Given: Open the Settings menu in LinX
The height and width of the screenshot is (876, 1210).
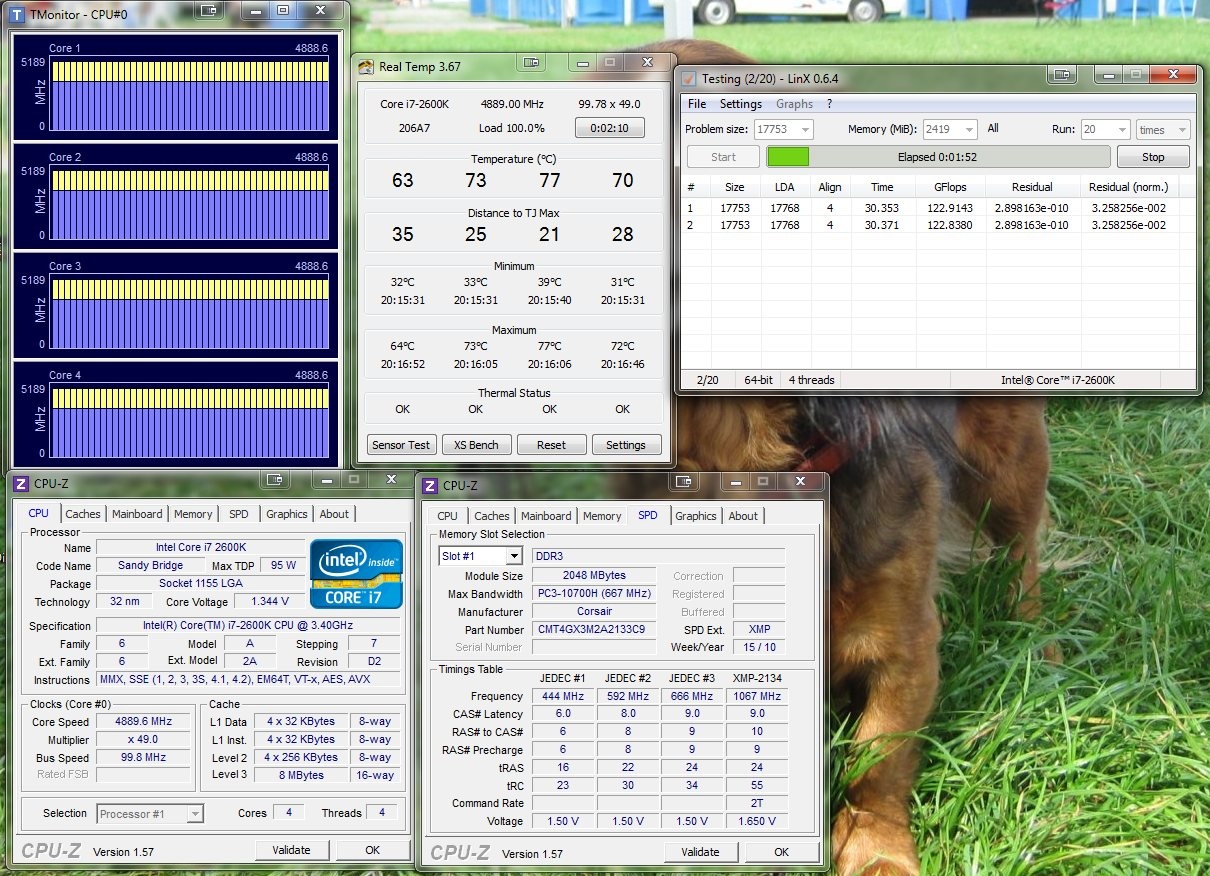Looking at the screenshot, I should point(741,104).
